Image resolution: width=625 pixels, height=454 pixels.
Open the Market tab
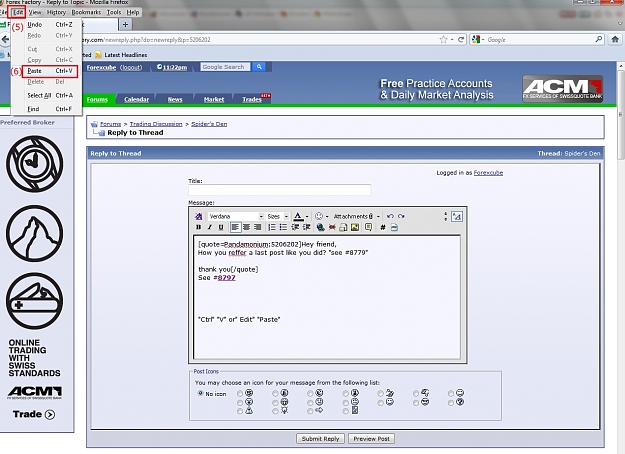[x=214, y=99]
